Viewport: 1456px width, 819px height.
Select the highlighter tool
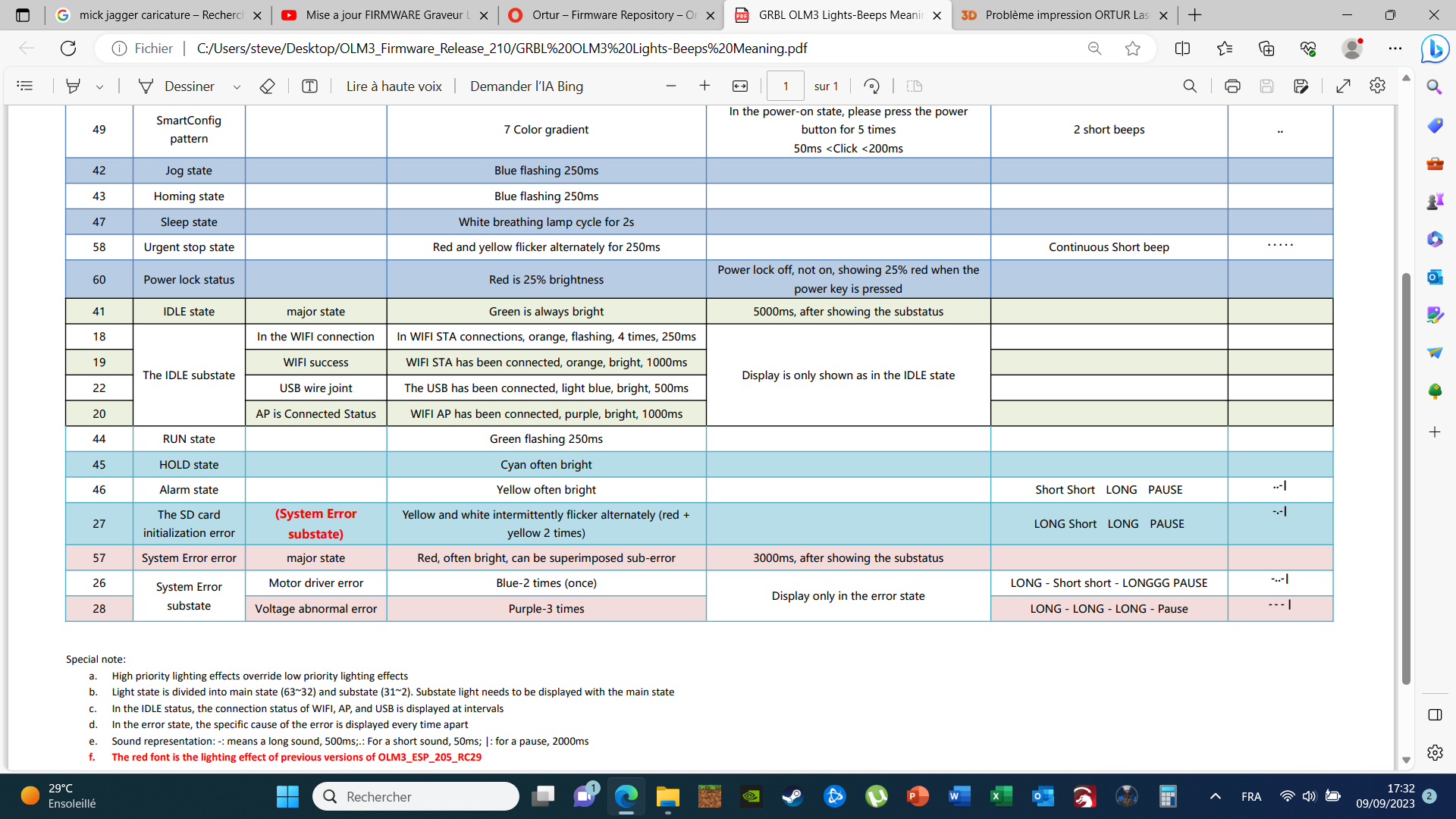click(73, 86)
